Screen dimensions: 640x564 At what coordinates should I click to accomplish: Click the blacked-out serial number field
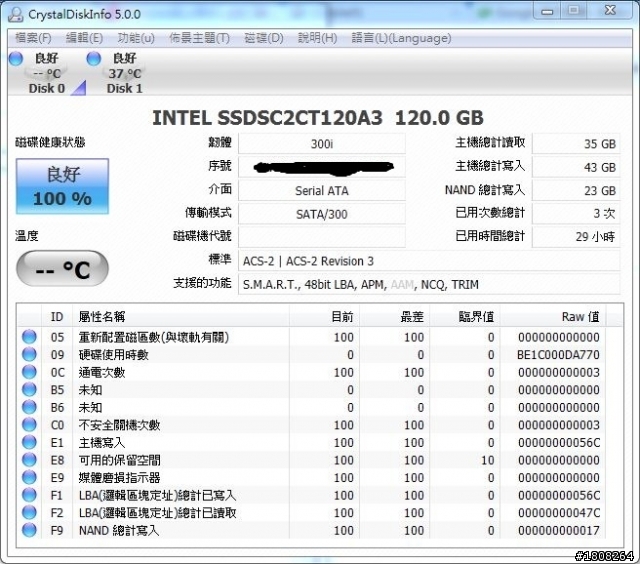point(322,167)
